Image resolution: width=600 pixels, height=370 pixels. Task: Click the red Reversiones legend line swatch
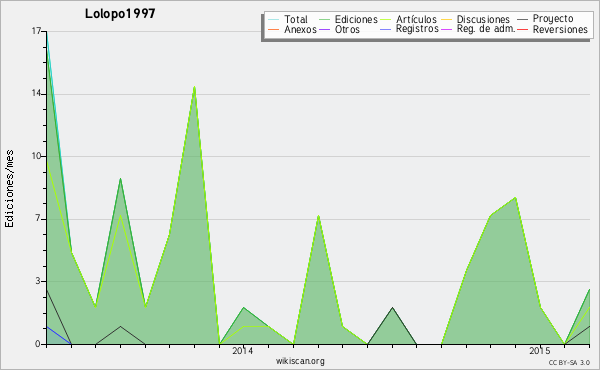522,29
